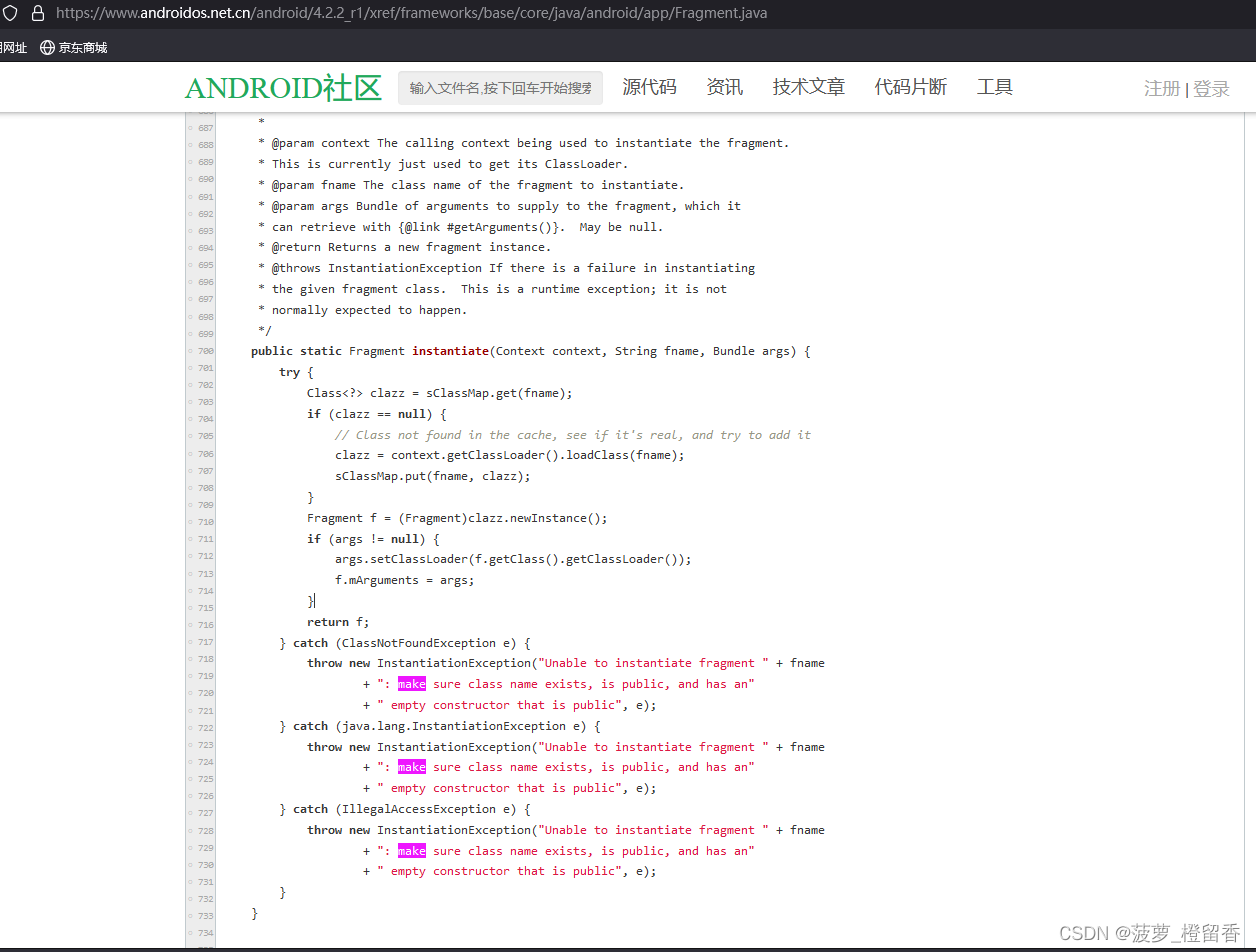Screen dimensions: 1256x952
Task: Click line number 700 in the gutter
Action: point(205,351)
